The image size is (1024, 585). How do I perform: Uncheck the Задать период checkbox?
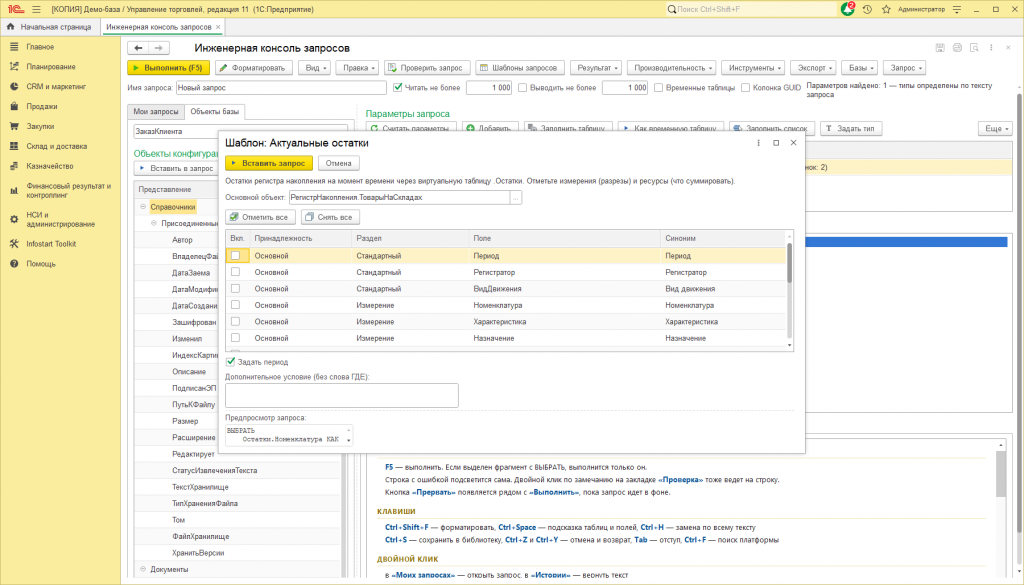click(x=231, y=362)
